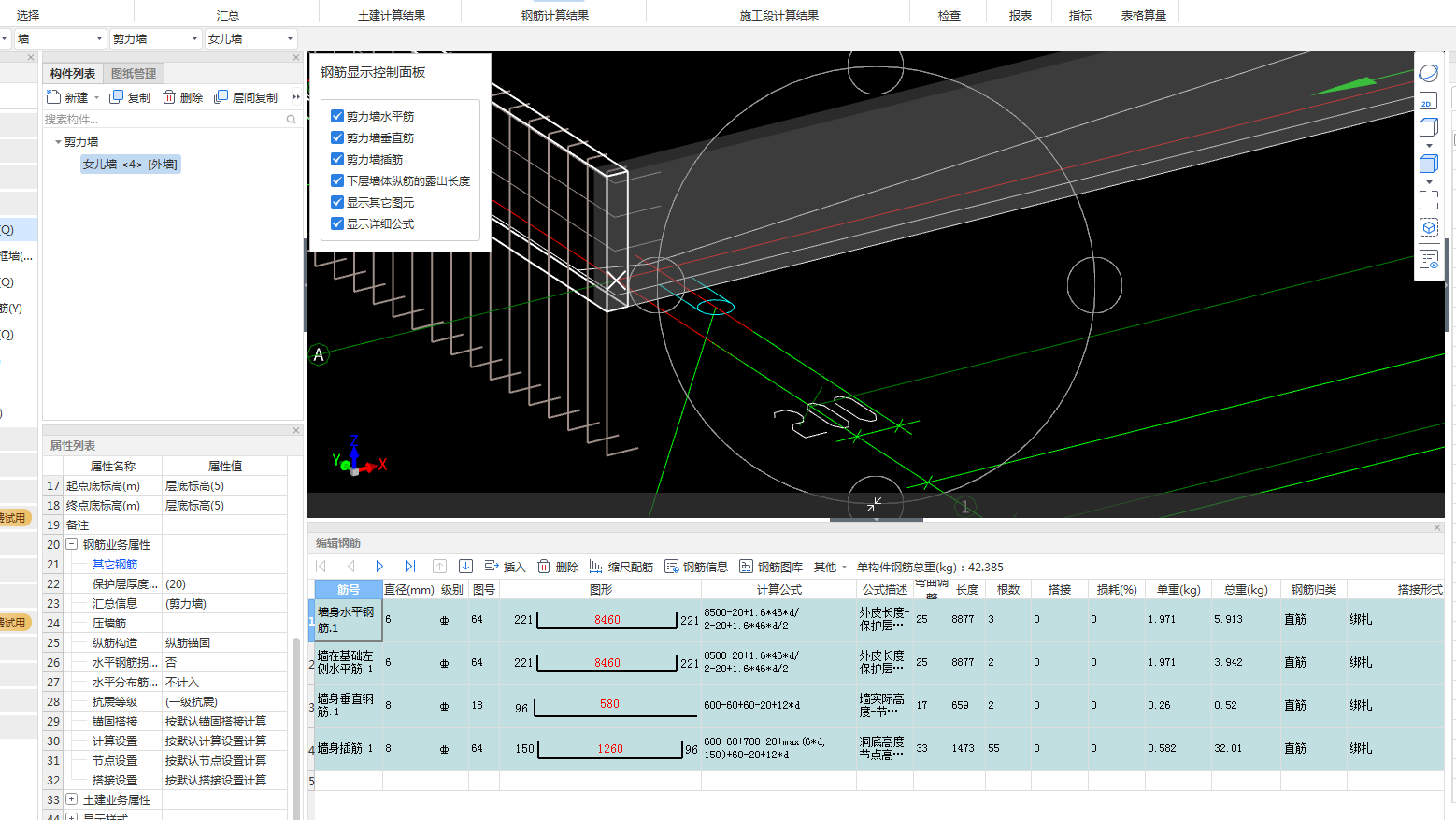Screen dimensions: 1456x820
Task: Select 女儿墙 <4> [外墙] component
Action: [x=130, y=165]
